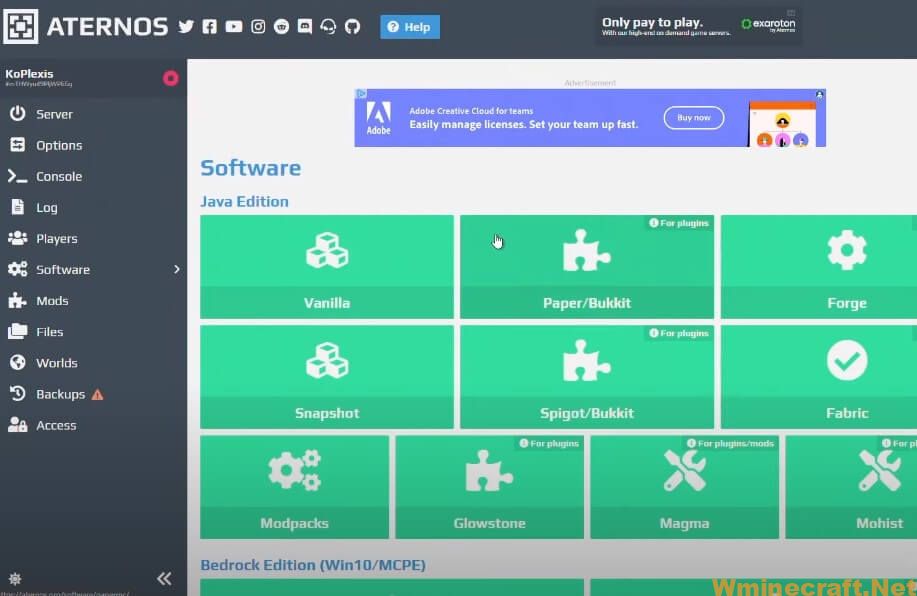917x596 pixels.
Task: Expand the Software submenu chevron
Action: coord(177,269)
